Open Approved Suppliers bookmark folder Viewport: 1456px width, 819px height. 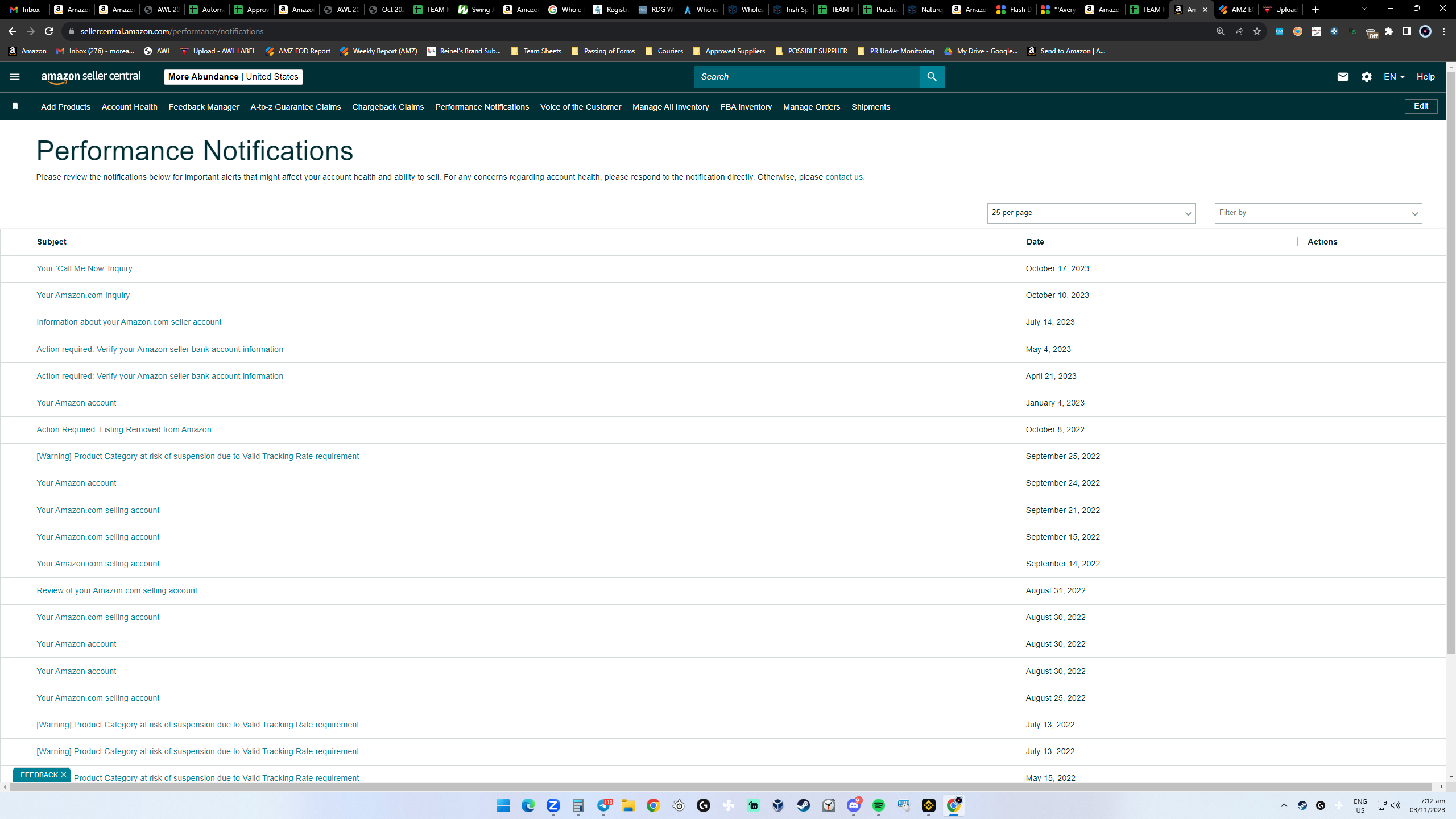729,51
